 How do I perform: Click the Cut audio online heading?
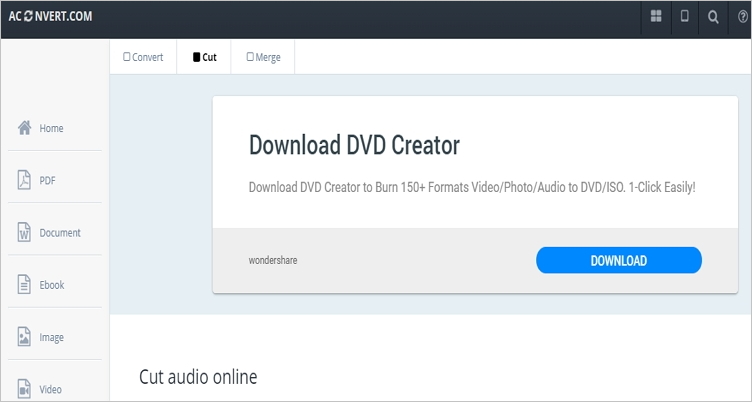[x=198, y=377]
